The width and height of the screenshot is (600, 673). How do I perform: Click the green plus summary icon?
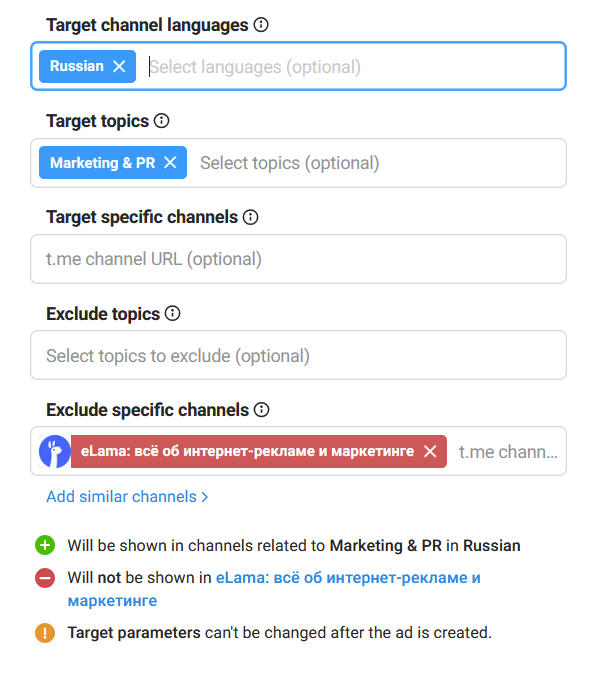(45, 546)
